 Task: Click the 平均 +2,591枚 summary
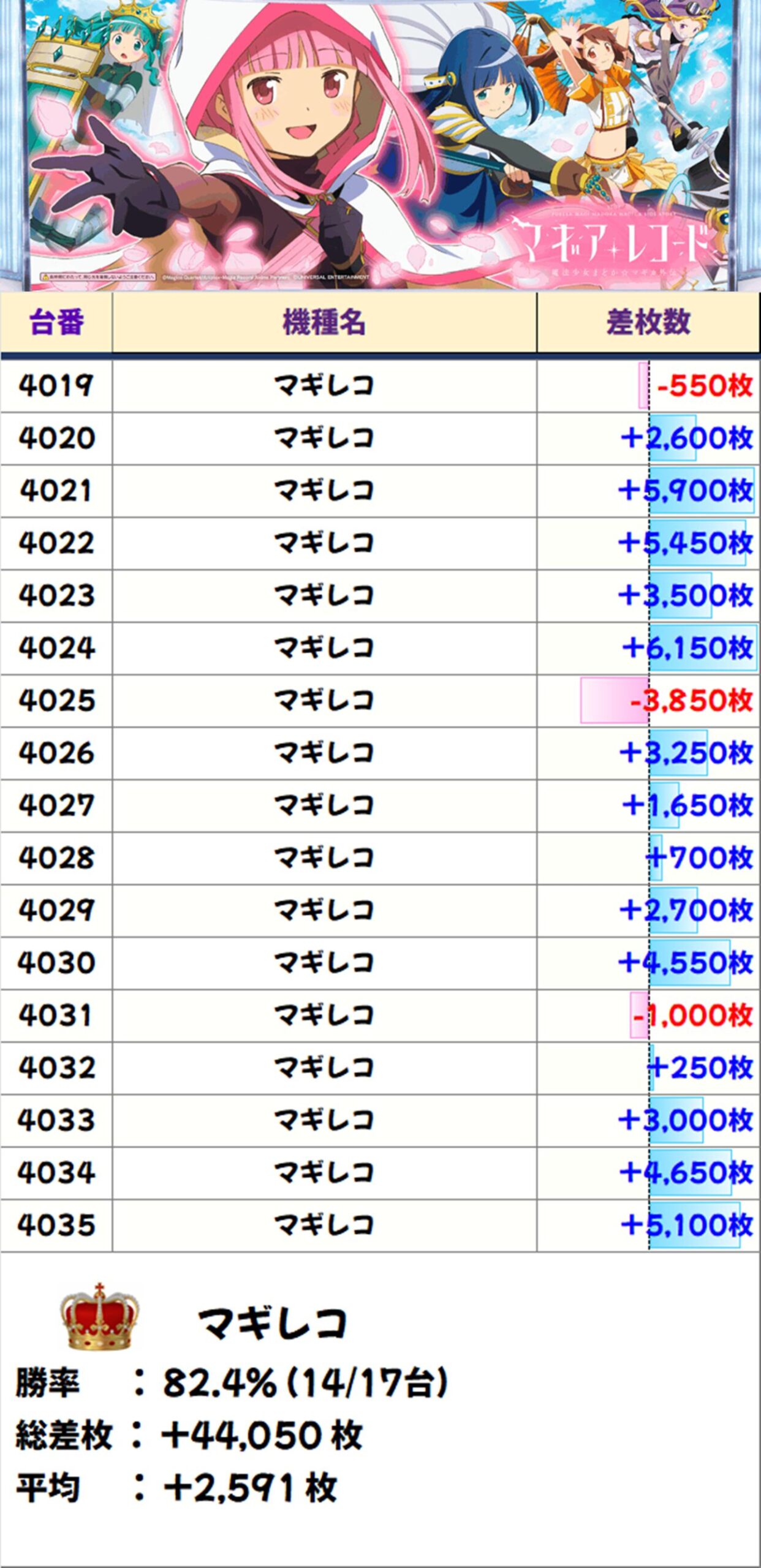176,1488
